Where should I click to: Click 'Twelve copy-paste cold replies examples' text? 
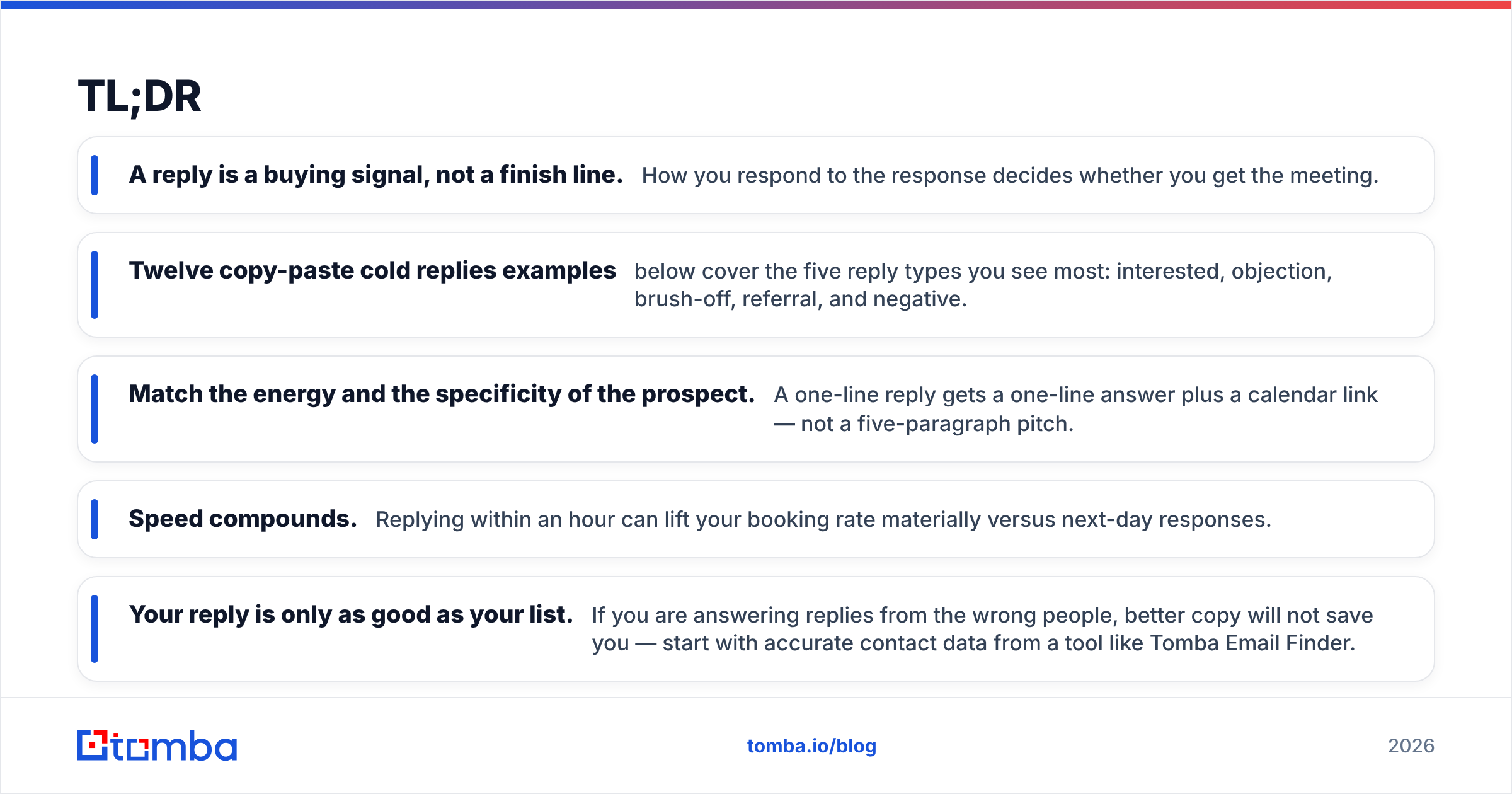pyautogui.click(x=372, y=271)
